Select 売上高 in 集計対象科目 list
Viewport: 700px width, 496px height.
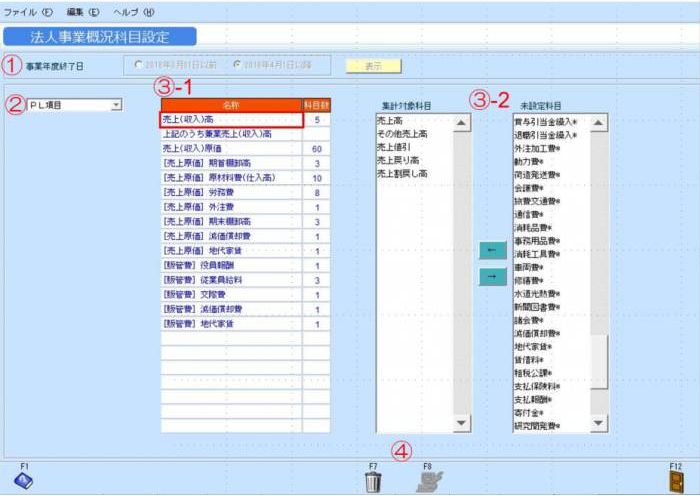390,121
